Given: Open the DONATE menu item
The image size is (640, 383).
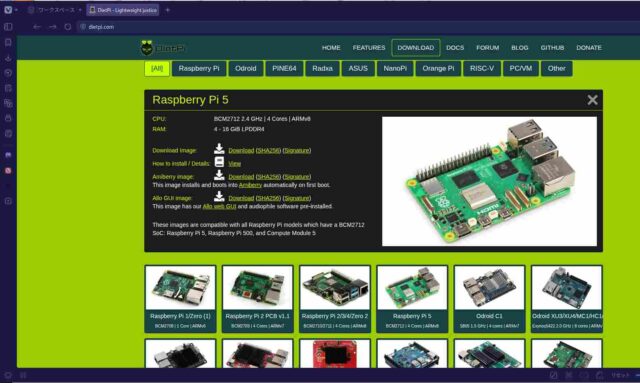Looking at the screenshot, I should click(589, 48).
